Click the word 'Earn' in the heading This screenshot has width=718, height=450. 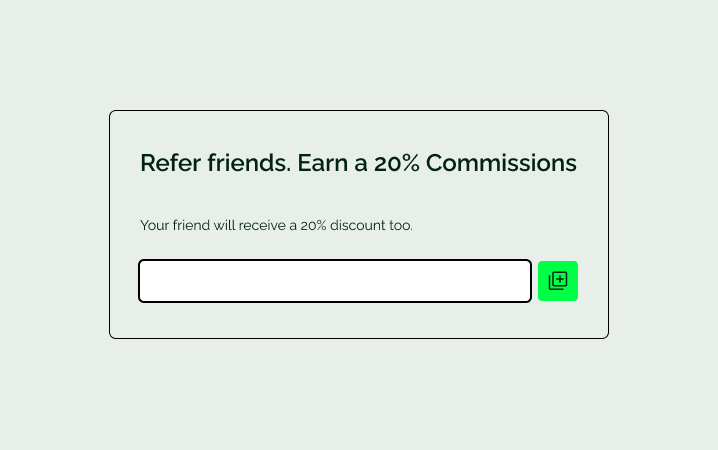pyautogui.click(x=322, y=163)
